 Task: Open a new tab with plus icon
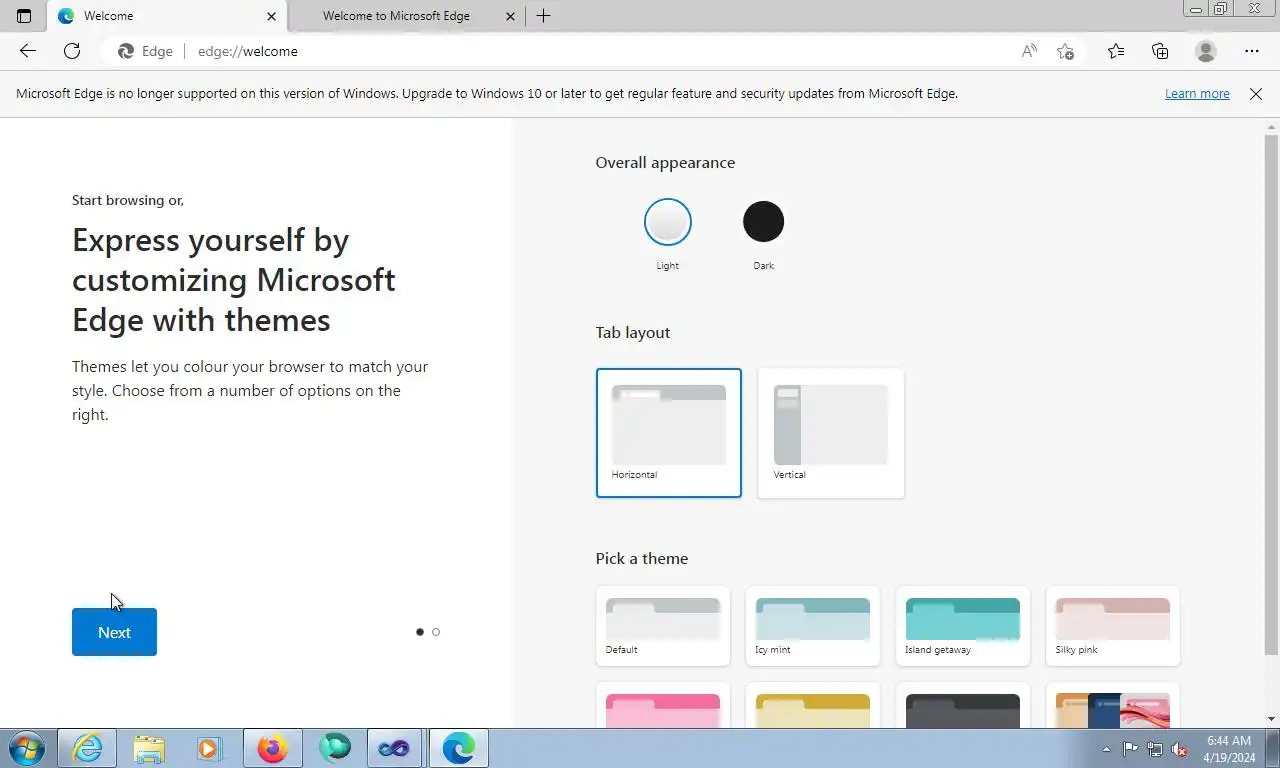[543, 16]
